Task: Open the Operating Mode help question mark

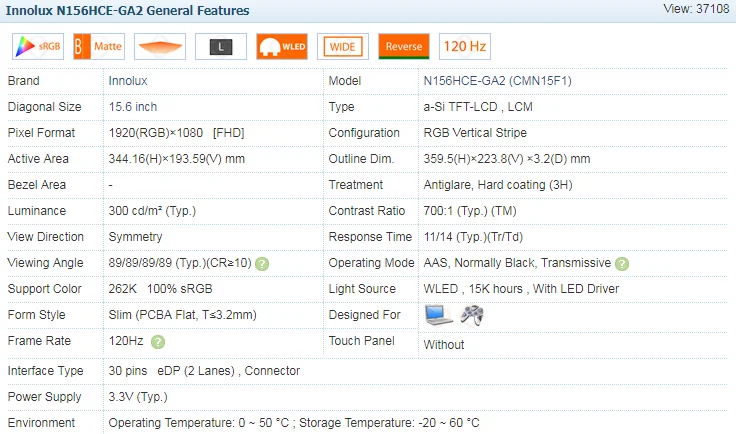Action: click(x=622, y=264)
